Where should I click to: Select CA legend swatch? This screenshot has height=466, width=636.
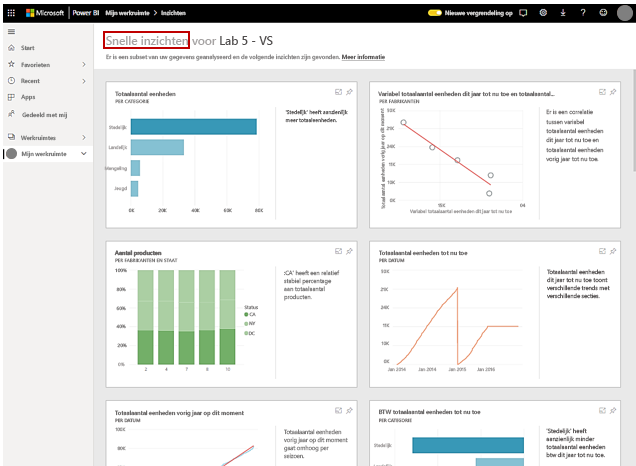[246, 315]
